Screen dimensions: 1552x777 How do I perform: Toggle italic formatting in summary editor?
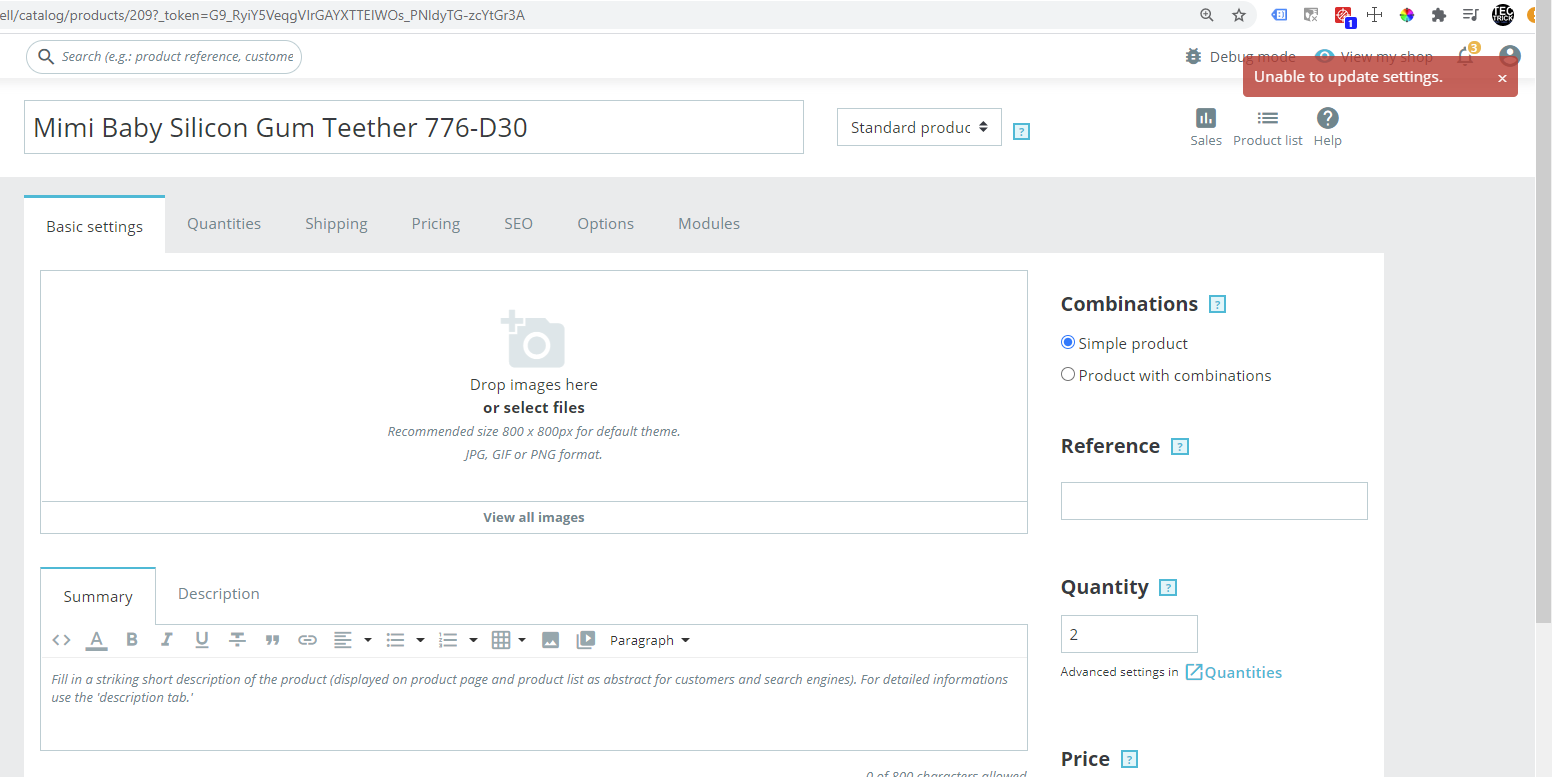[x=166, y=640]
